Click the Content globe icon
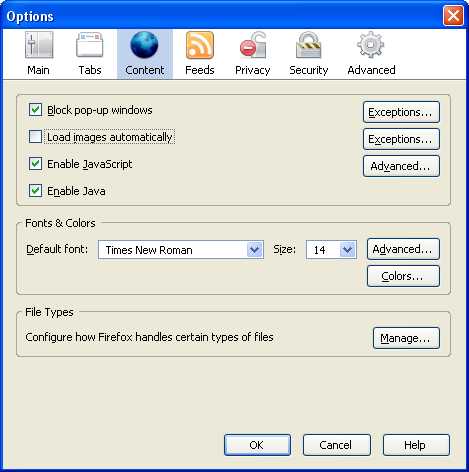The image size is (469, 472). (x=144, y=45)
